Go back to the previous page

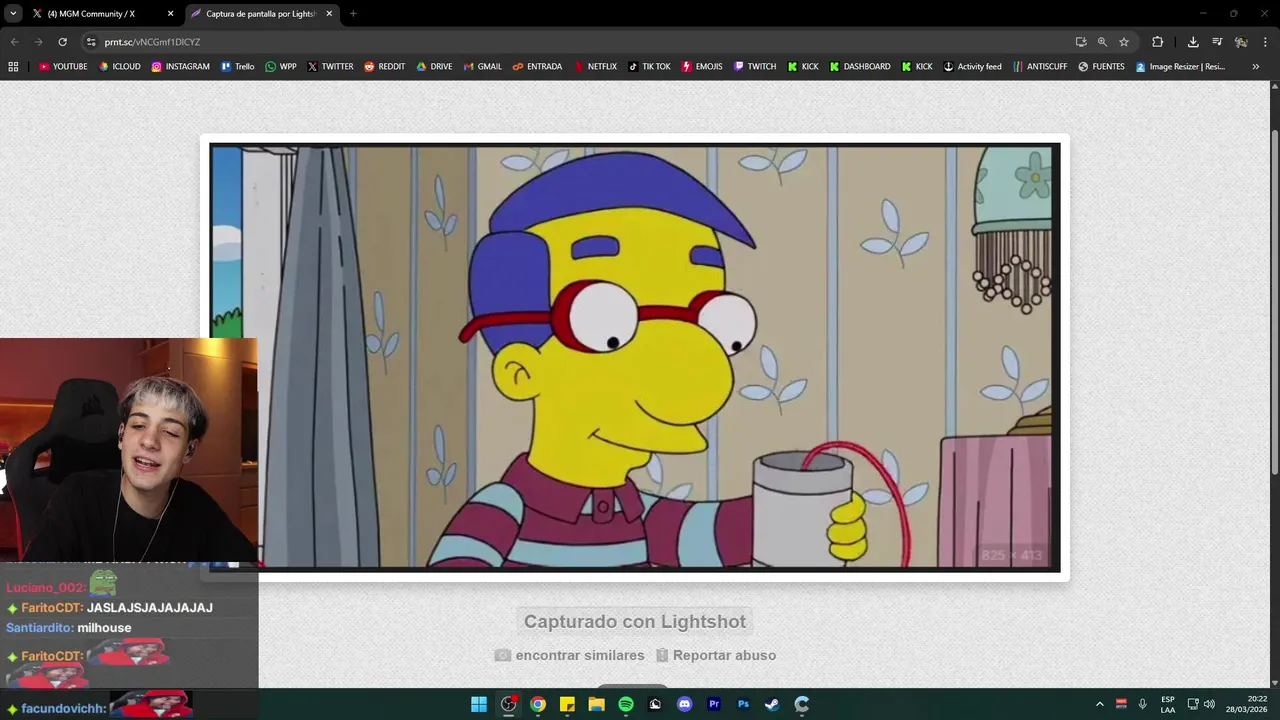tap(14, 42)
